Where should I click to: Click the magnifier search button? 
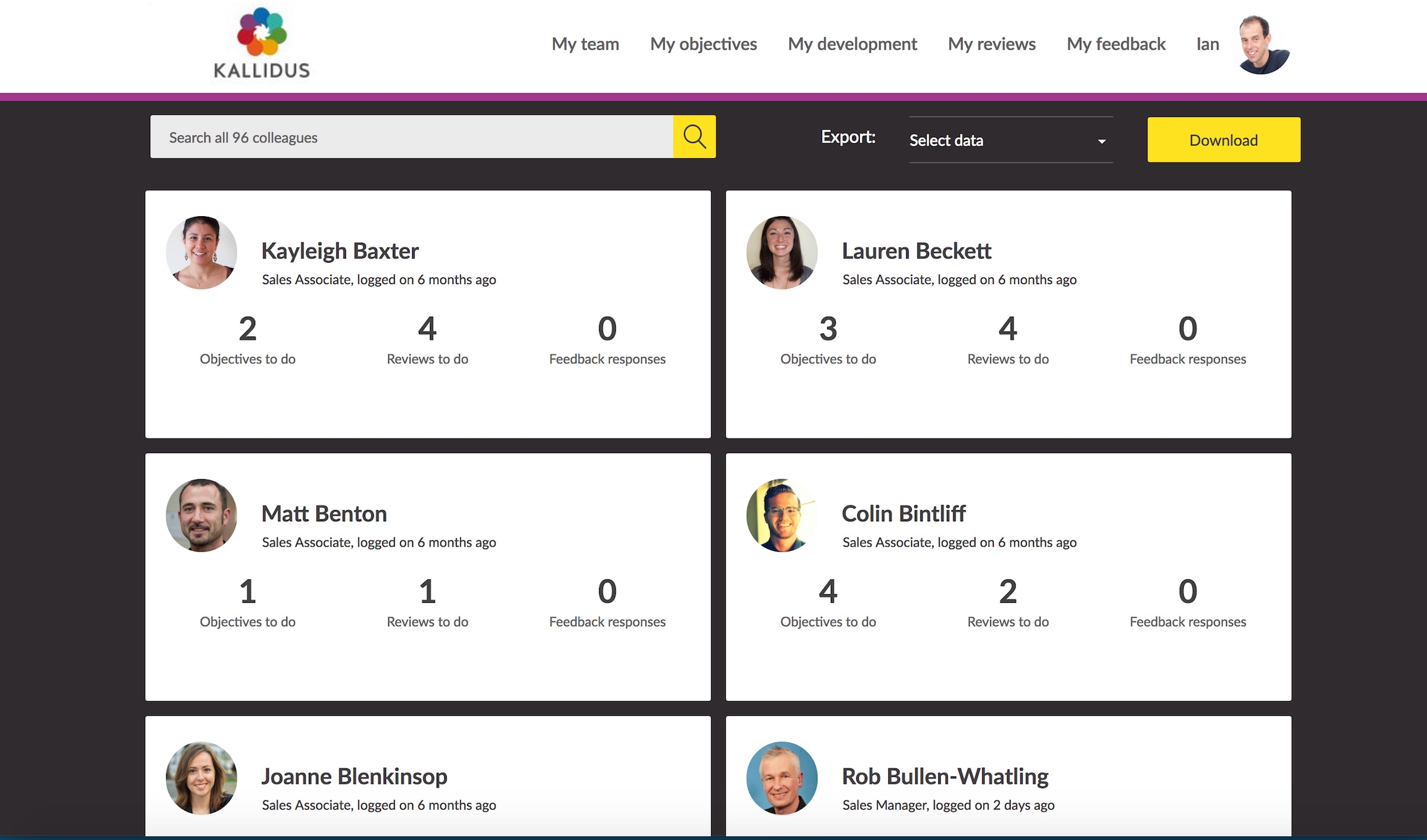click(694, 136)
